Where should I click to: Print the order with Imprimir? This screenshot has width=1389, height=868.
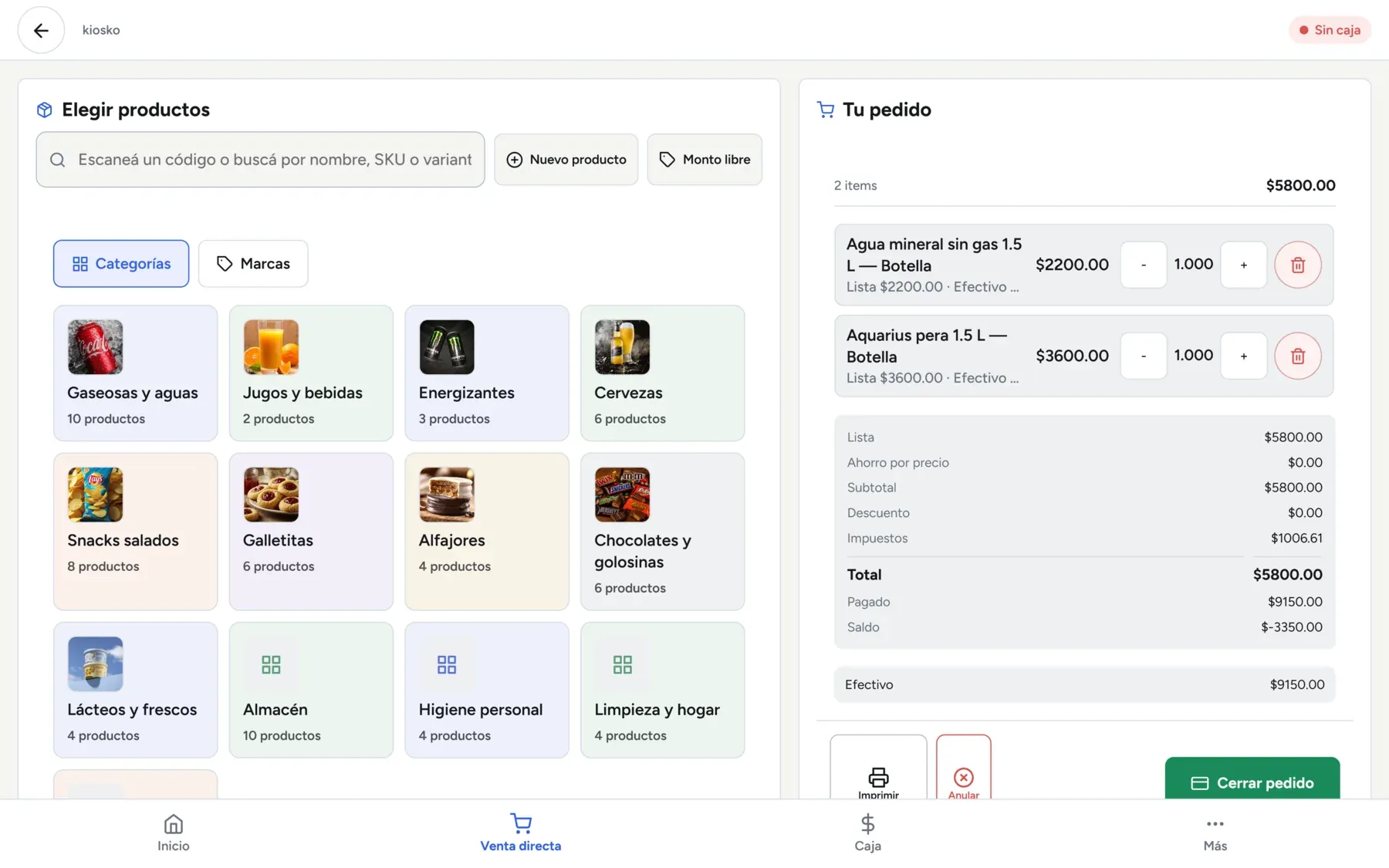pos(878,768)
